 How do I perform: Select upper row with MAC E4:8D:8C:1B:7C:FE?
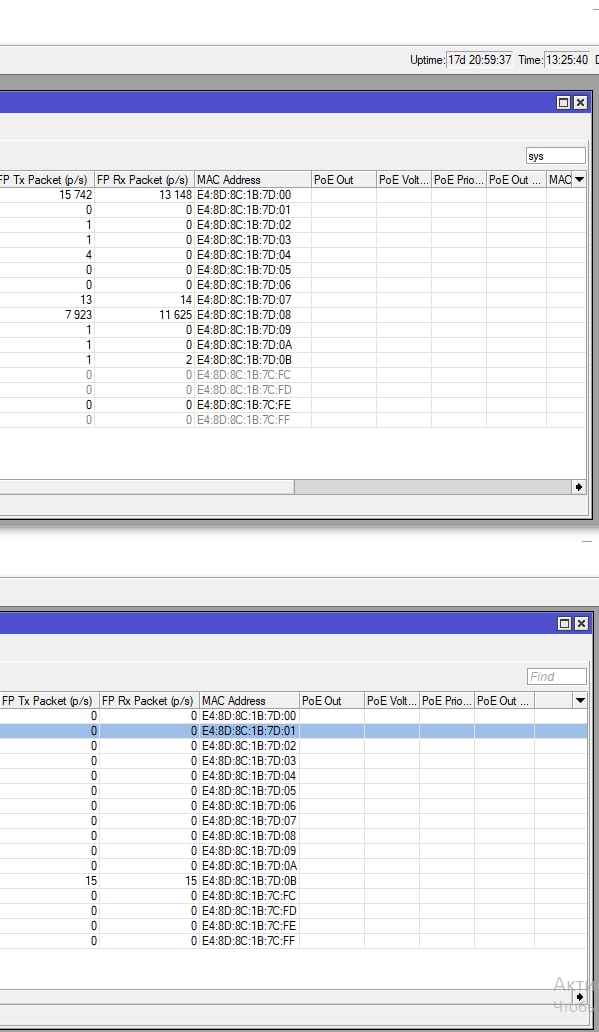tap(292, 405)
